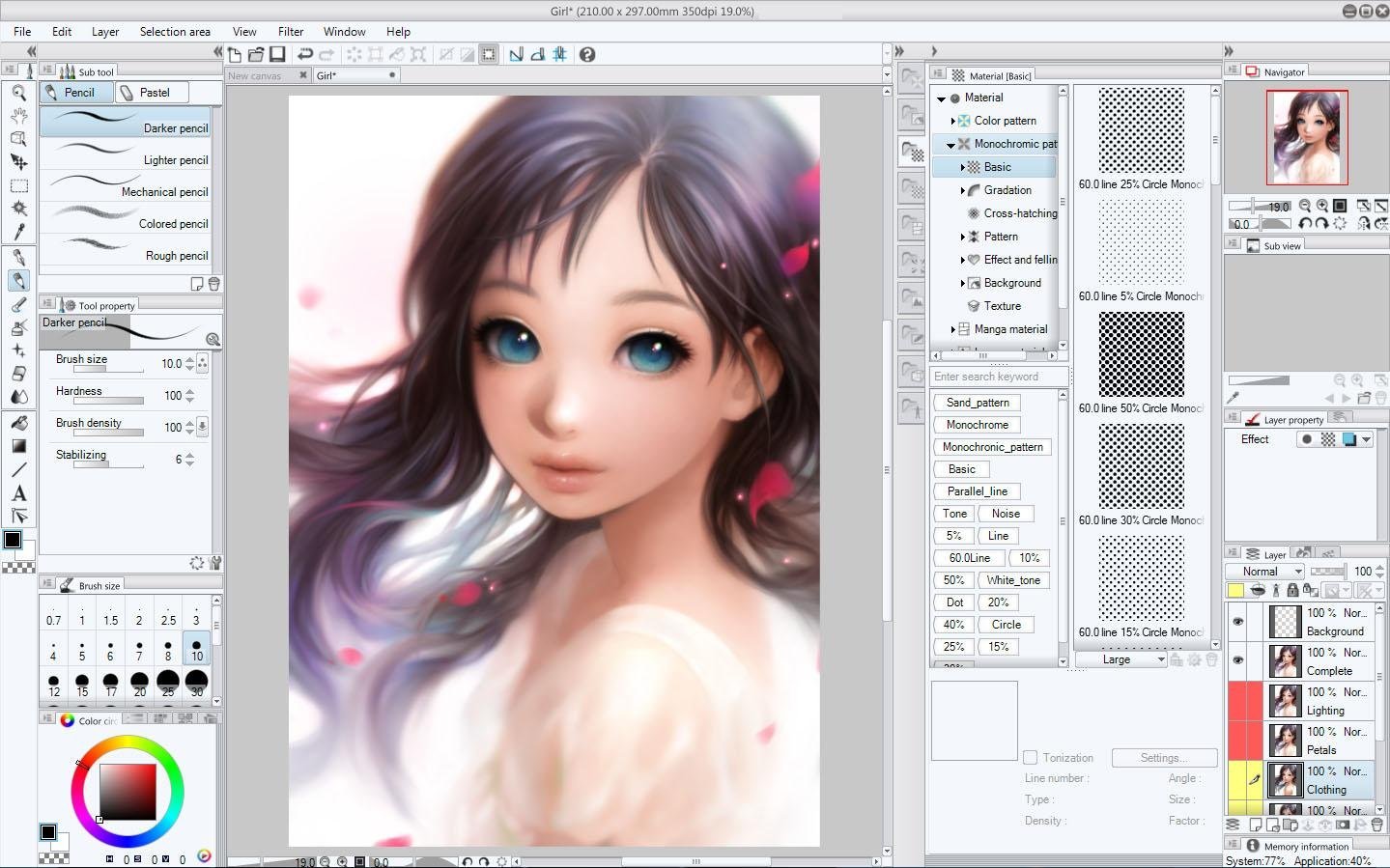Switch to the Pastel sub tool tab
Viewport: 1390px width, 868px height.
[x=154, y=93]
